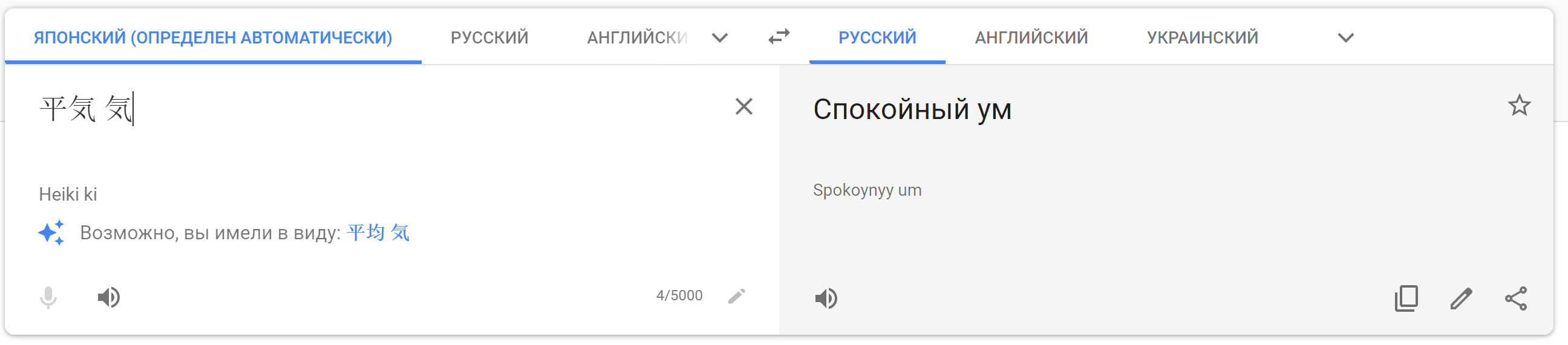Image resolution: width=1568 pixels, height=345 pixels.
Task: Expand the source language dropdown
Action: click(719, 38)
